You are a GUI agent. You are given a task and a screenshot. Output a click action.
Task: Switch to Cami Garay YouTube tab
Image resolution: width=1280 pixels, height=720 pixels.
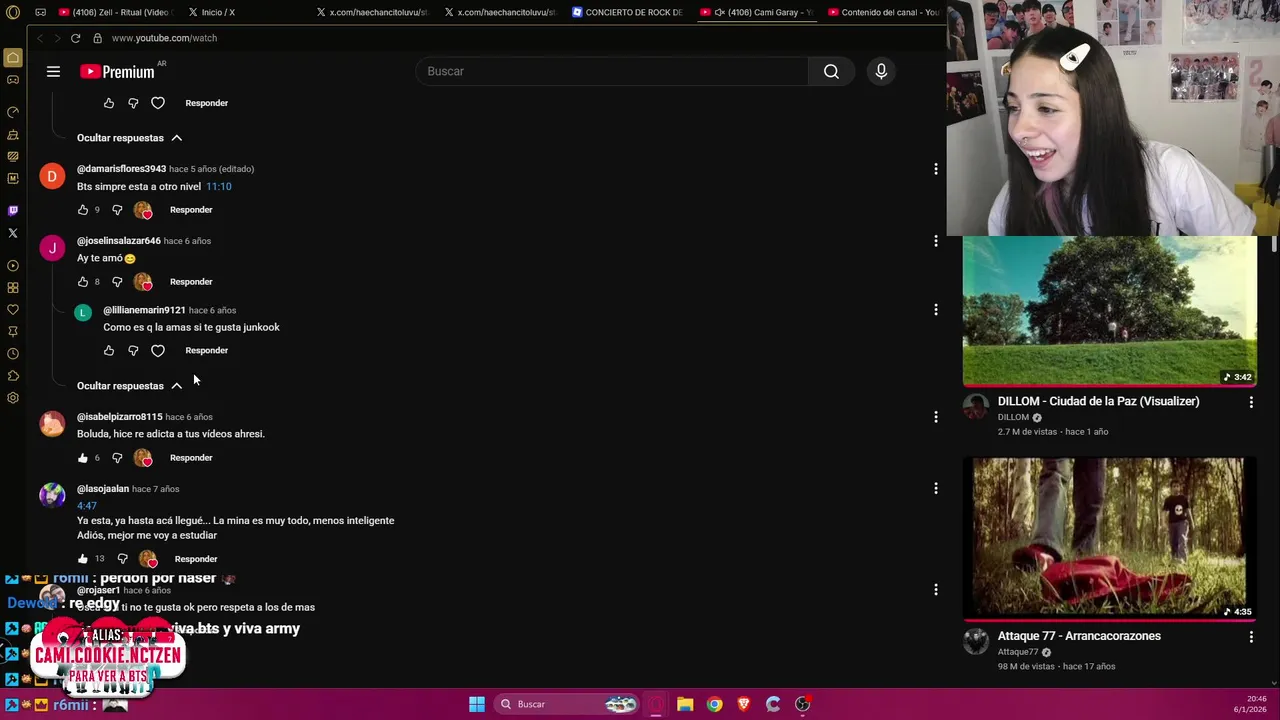pos(756,12)
